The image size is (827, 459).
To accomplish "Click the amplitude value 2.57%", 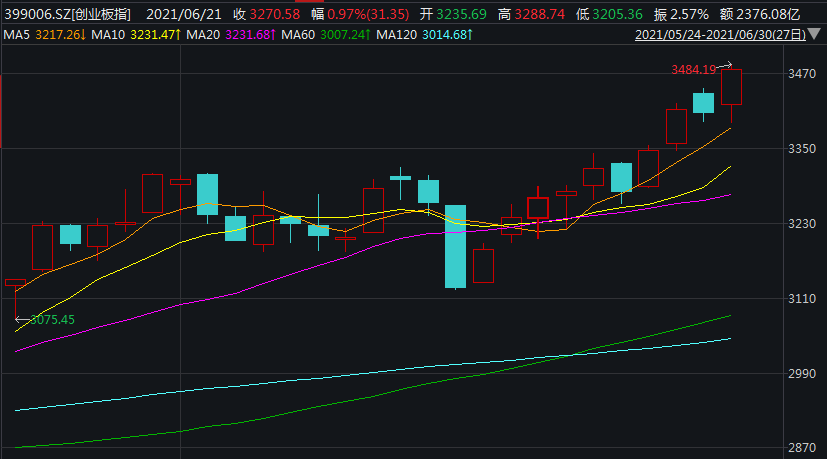I will (x=689, y=14).
